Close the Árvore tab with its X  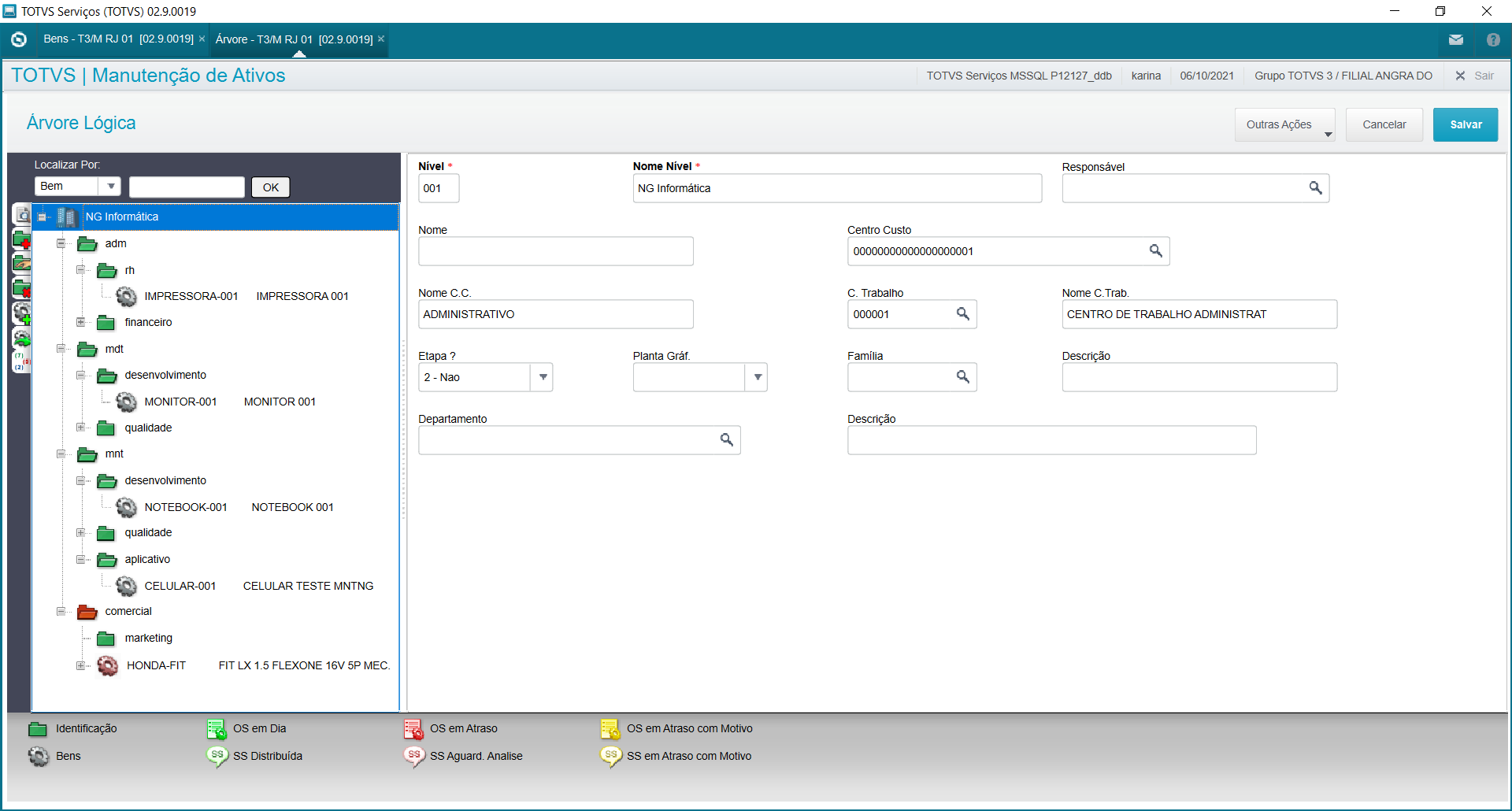(381, 39)
